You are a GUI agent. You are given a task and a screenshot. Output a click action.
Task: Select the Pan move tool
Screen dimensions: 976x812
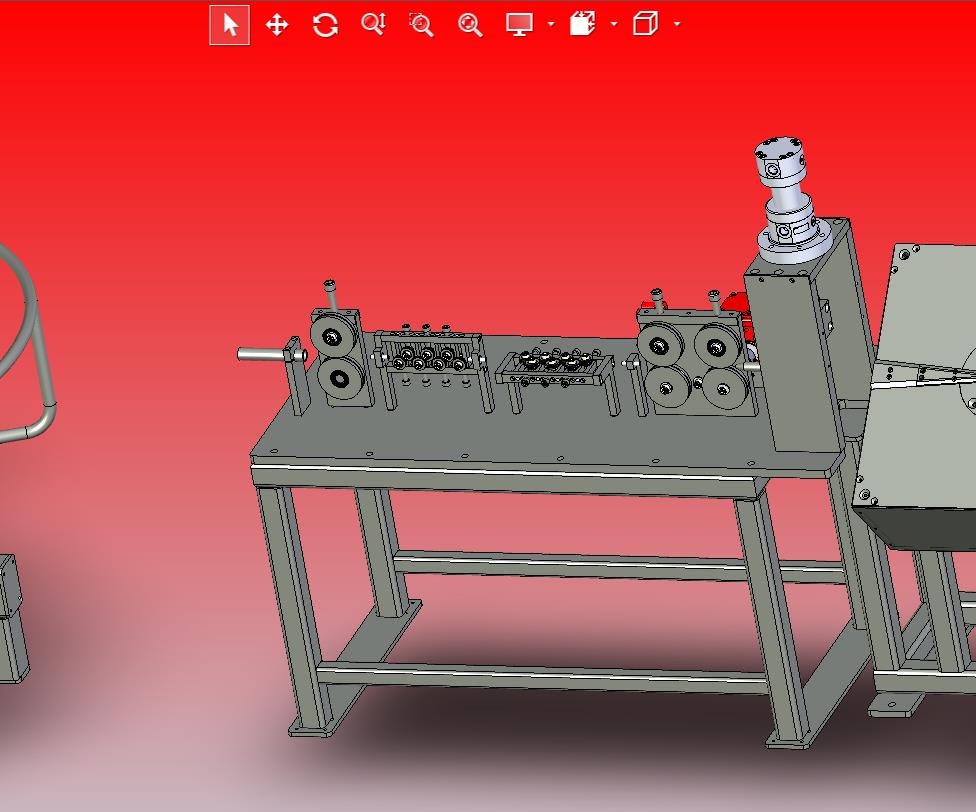tap(277, 25)
